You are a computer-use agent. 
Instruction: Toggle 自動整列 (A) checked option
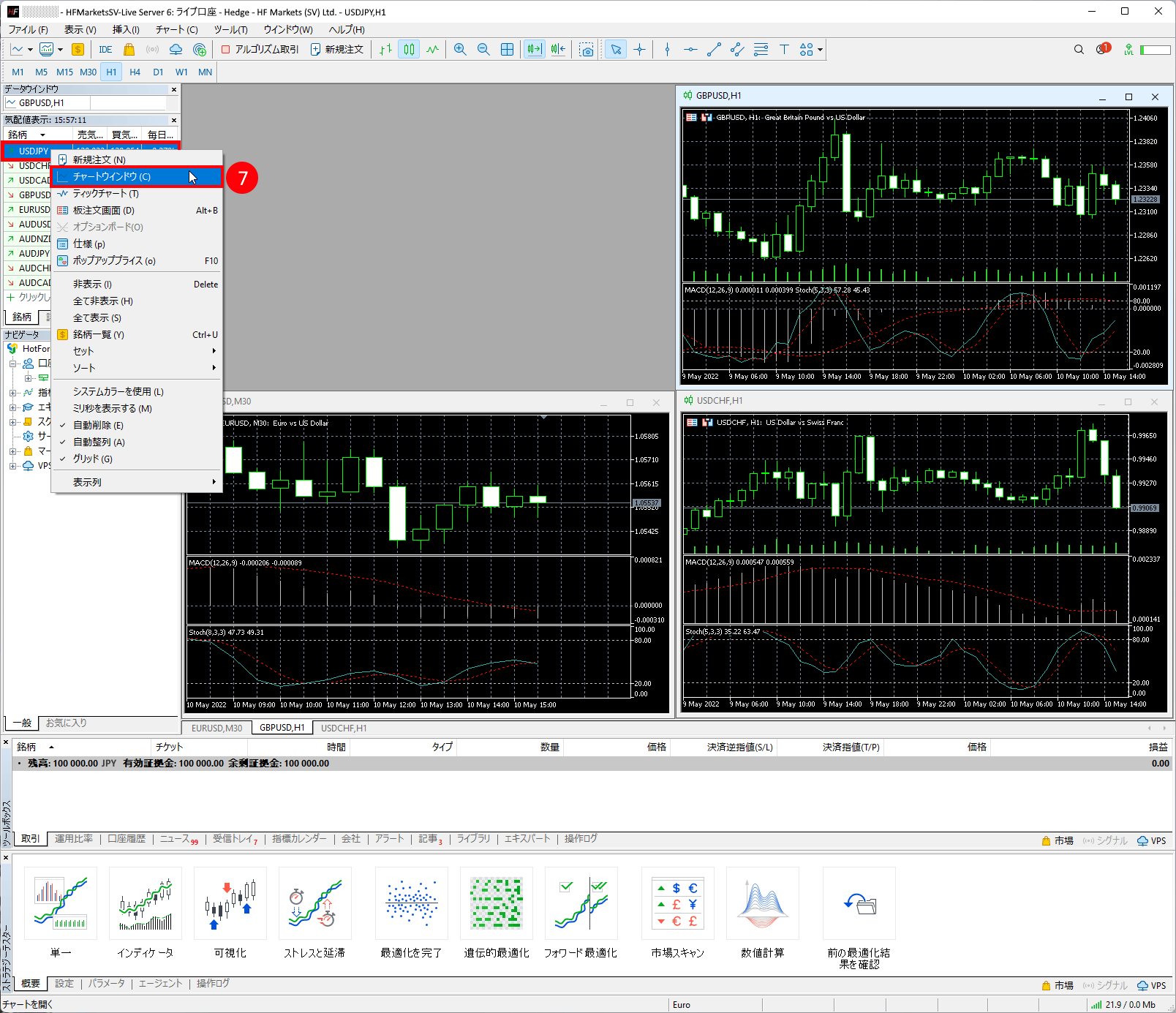click(x=99, y=442)
